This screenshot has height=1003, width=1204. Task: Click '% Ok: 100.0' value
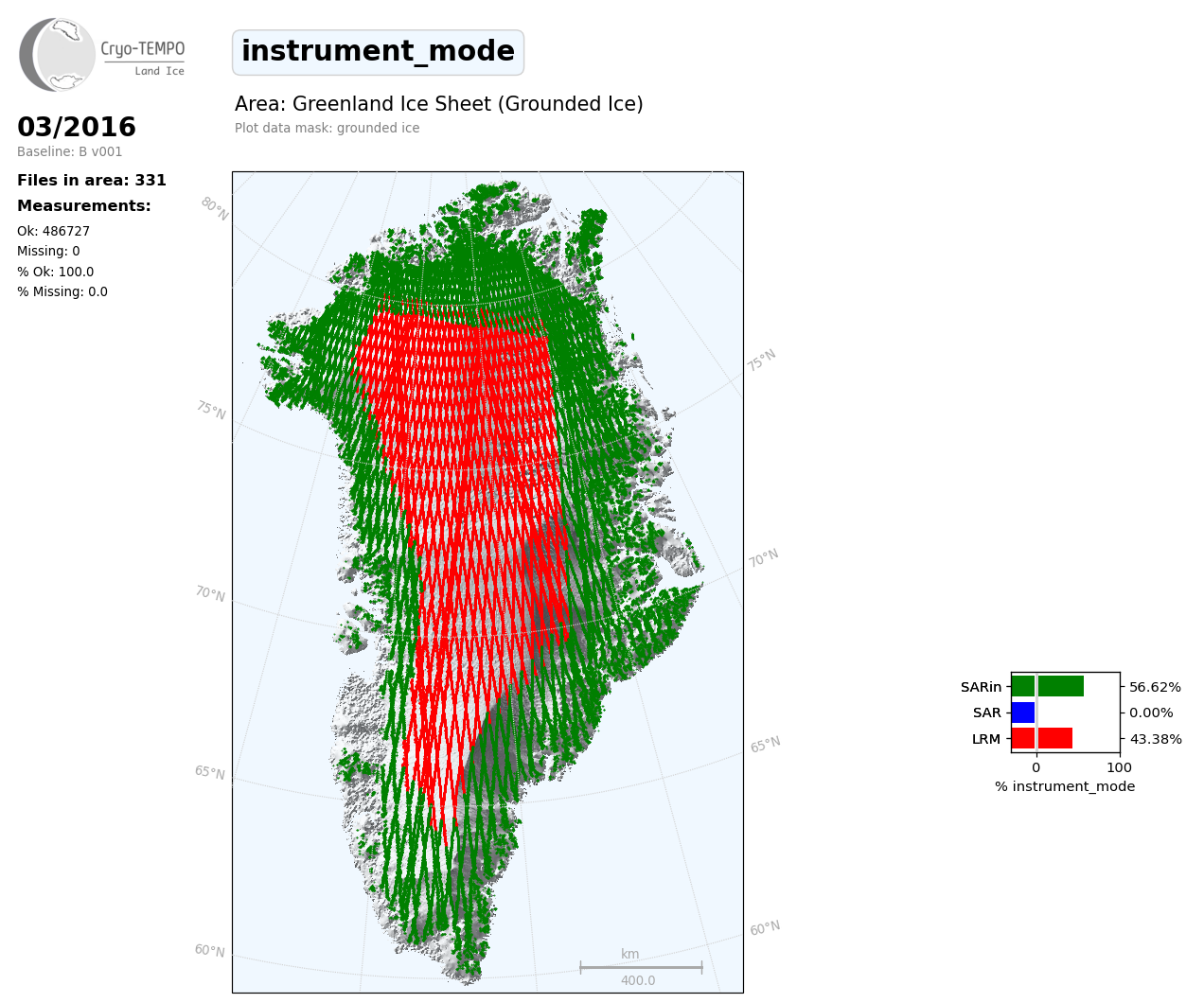click(x=56, y=273)
